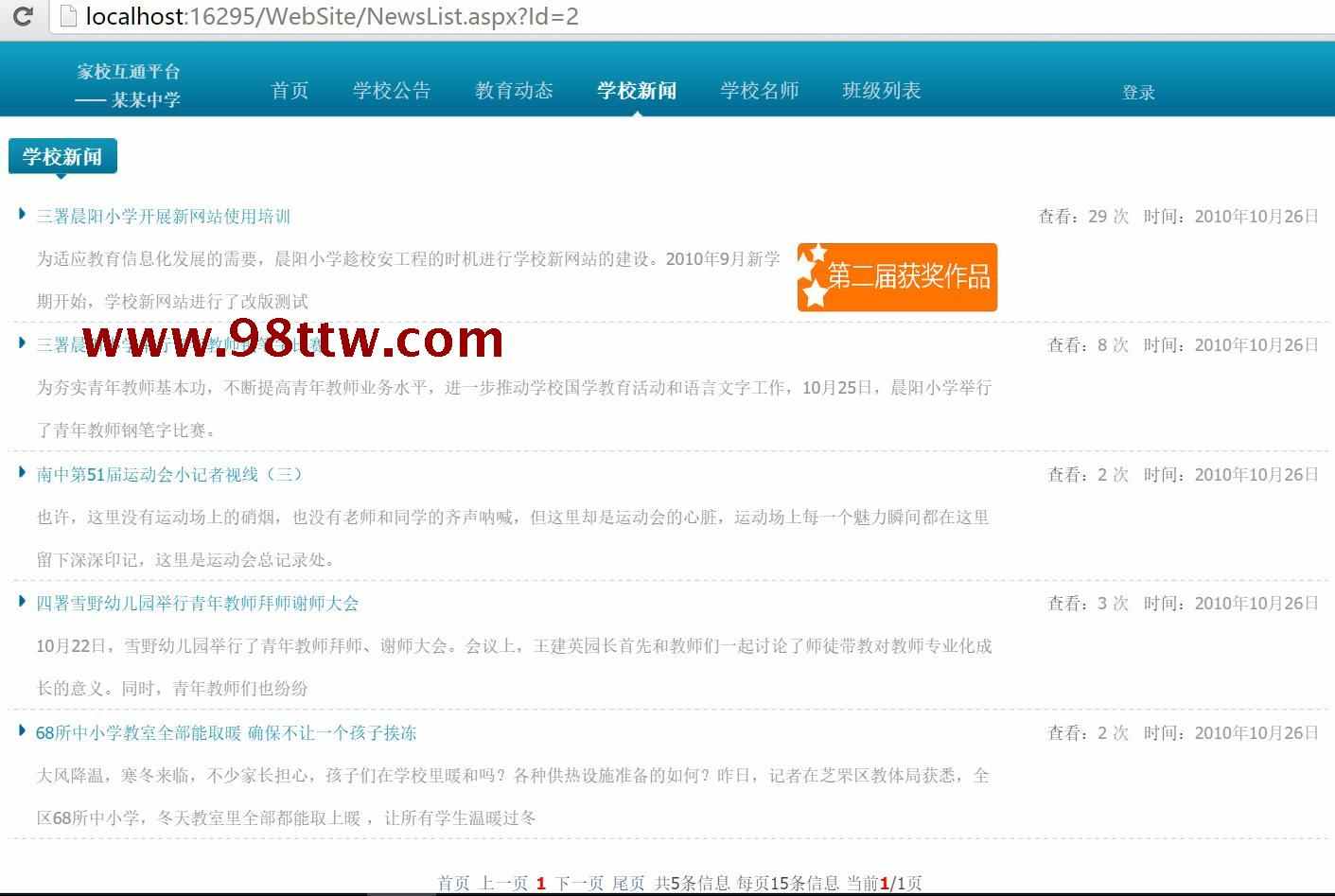This screenshot has width=1335, height=896.
Task: Click 当前1/1页 page indicator
Action: coord(885,883)
